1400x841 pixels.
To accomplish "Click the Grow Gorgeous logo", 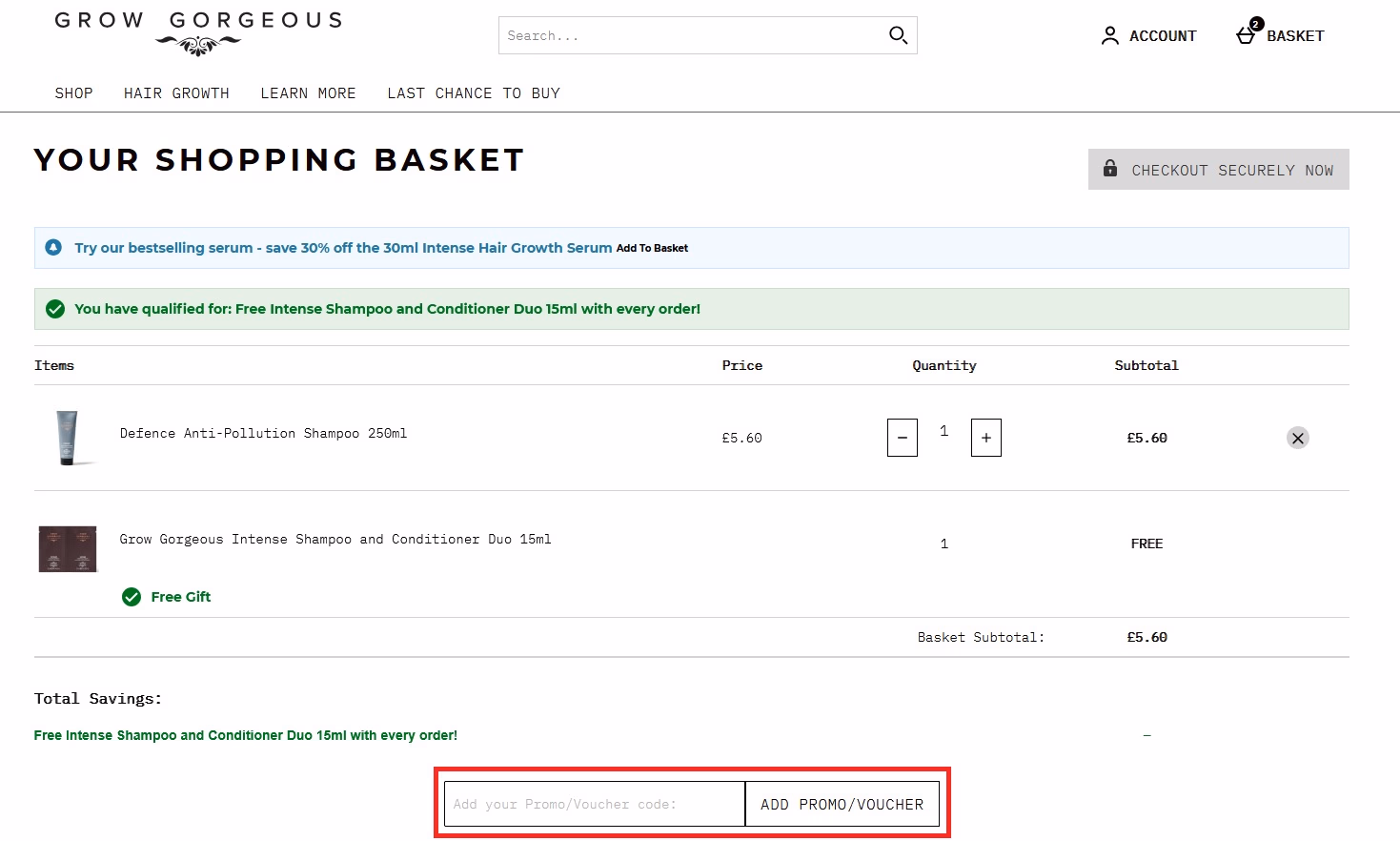I will tap(198, 33).
